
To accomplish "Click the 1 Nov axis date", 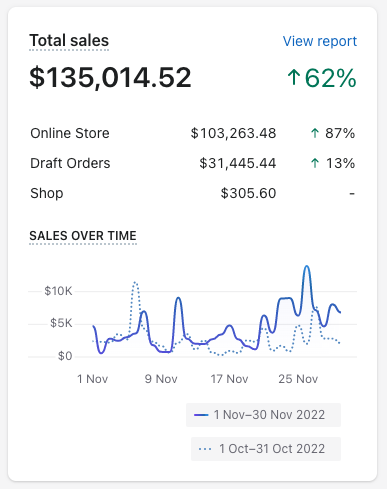I will click(92, 379).
